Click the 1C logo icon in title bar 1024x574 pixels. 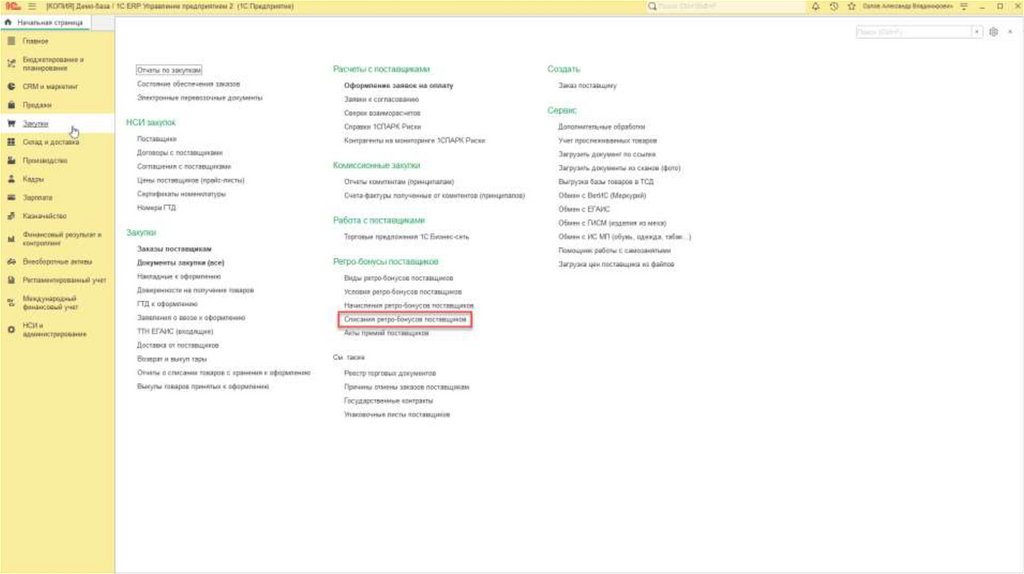12,7
